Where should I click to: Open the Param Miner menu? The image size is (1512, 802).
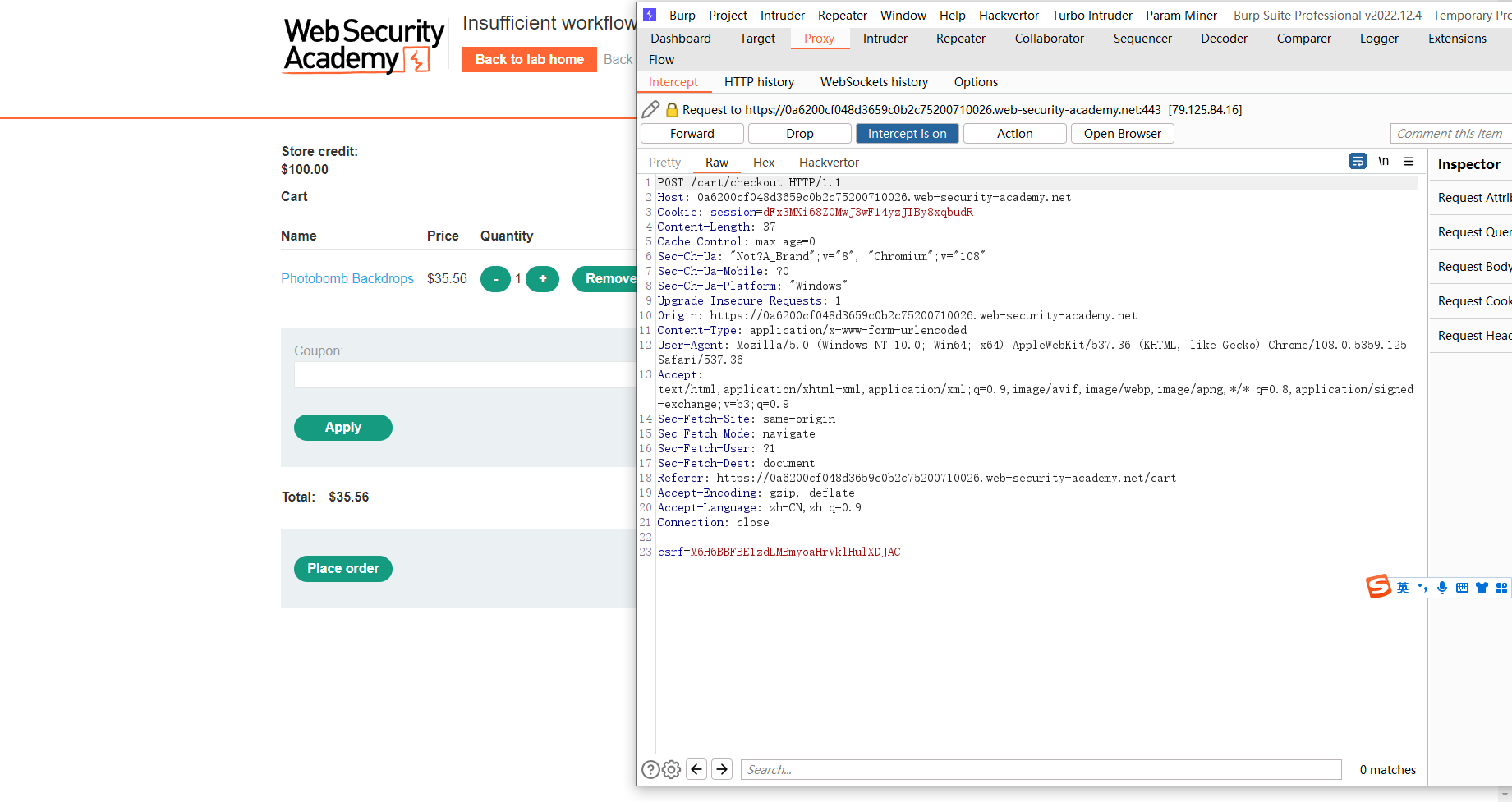tap(1181, 15)
